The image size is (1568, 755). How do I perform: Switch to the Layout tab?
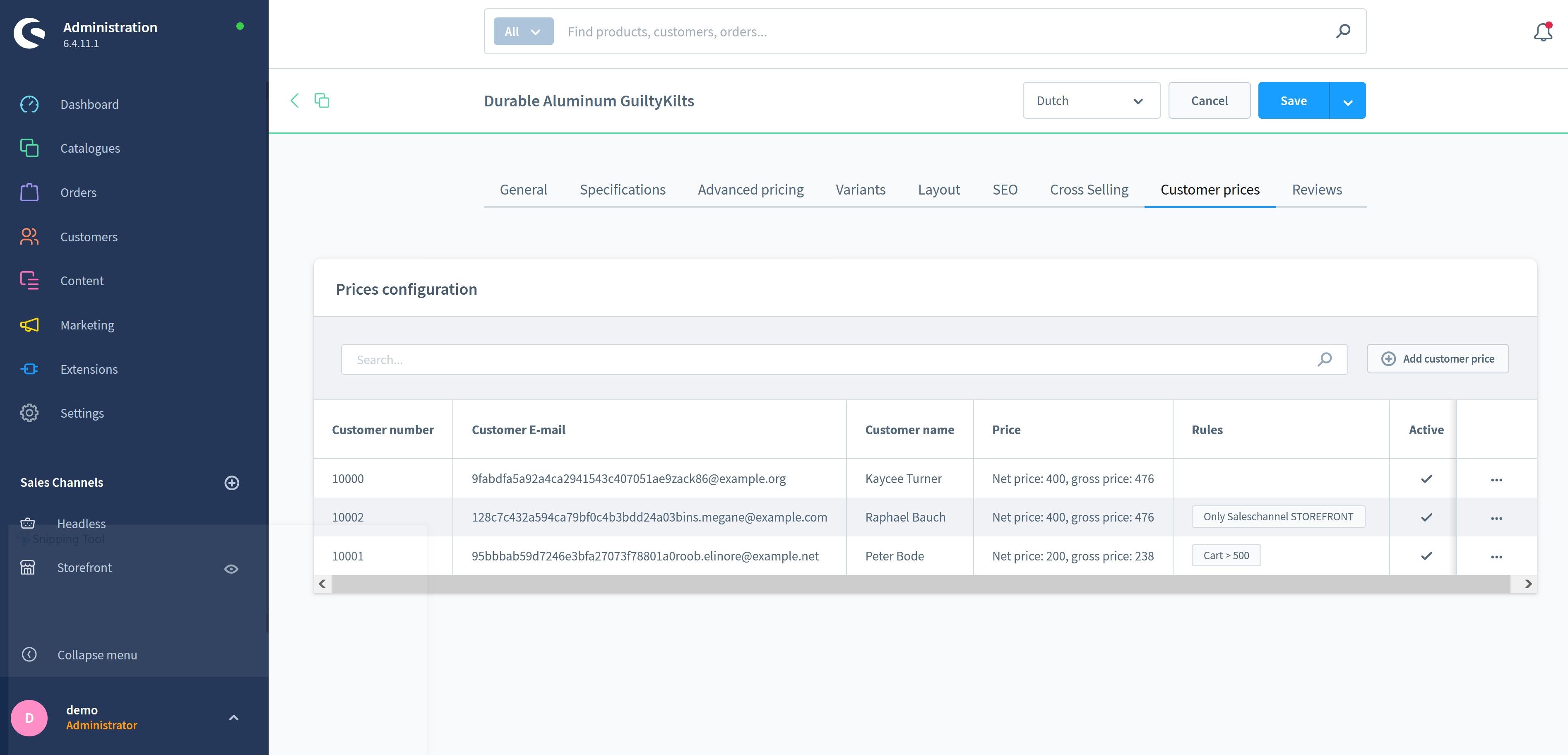[x=939, y=189]
